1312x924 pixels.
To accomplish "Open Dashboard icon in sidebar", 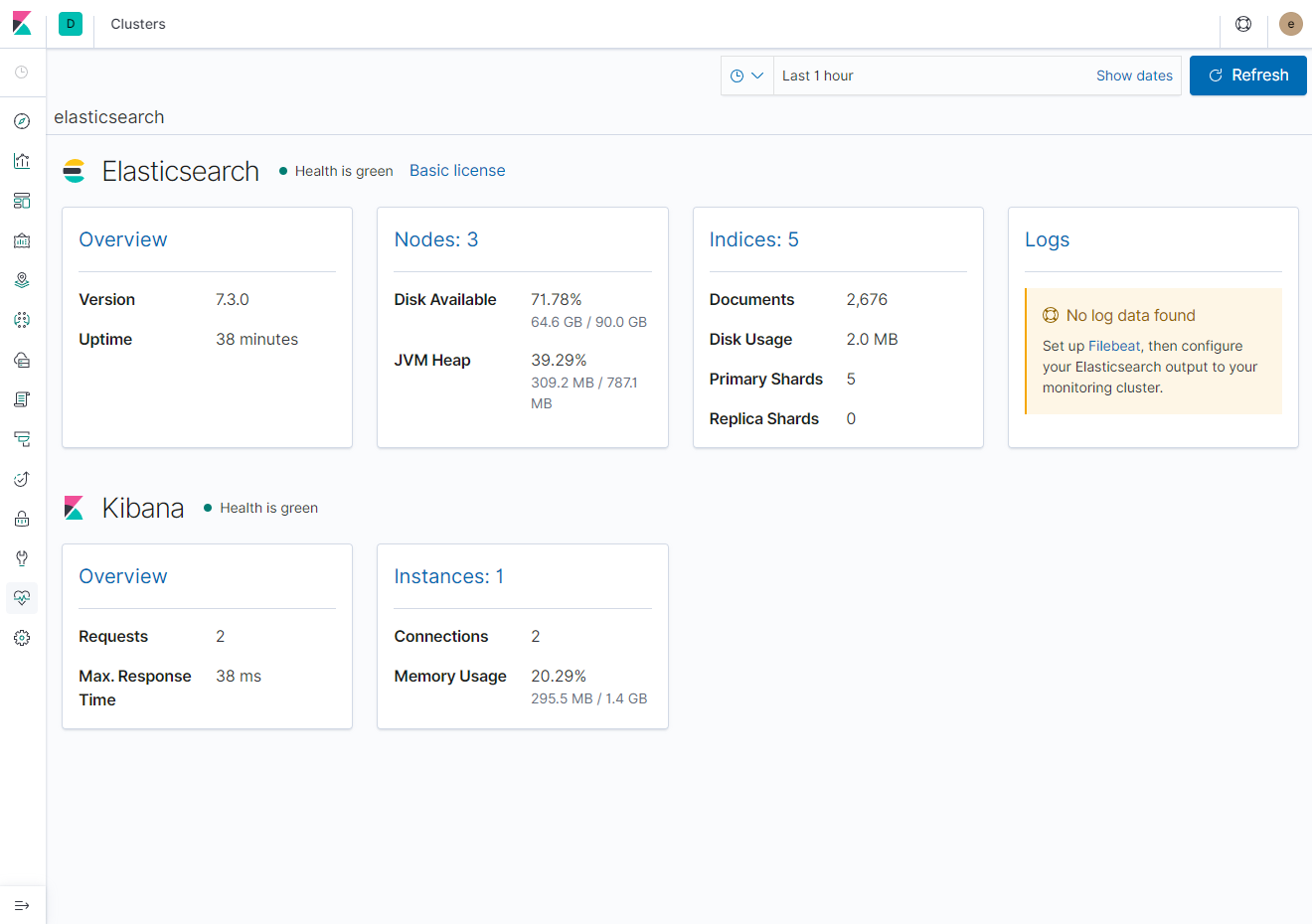I will click(x=22, y=201).
